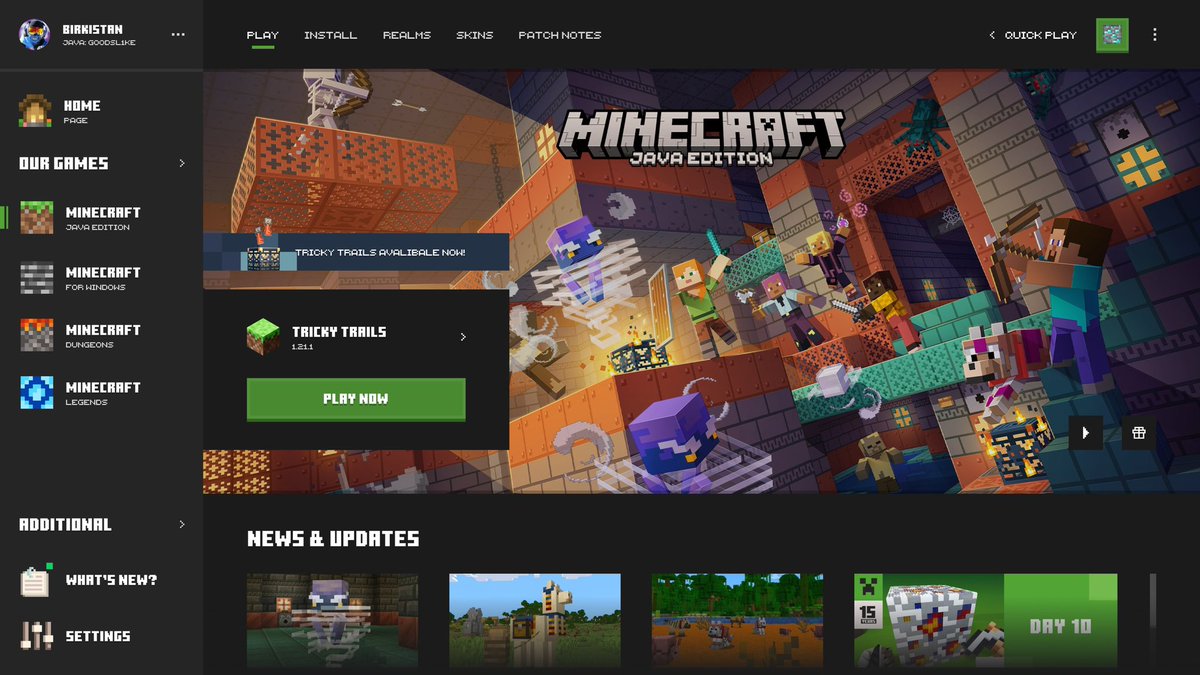Open the swamp wolves news thumbnail
The width and height of the screenshot is (1200, 675).
point(738,620)
